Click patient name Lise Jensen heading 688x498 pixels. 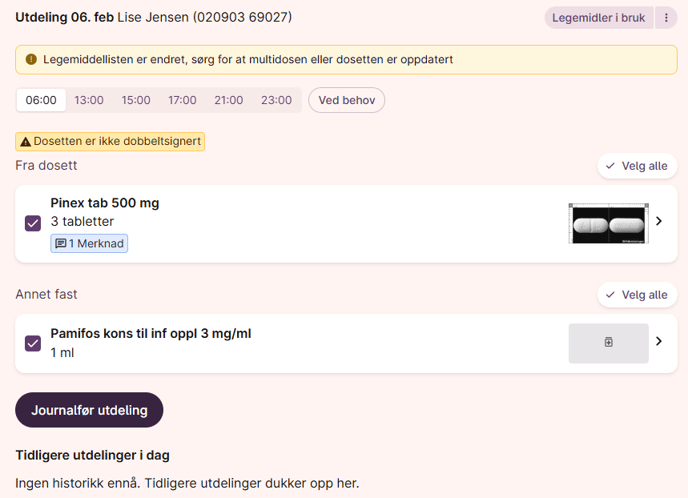point(153,17)
